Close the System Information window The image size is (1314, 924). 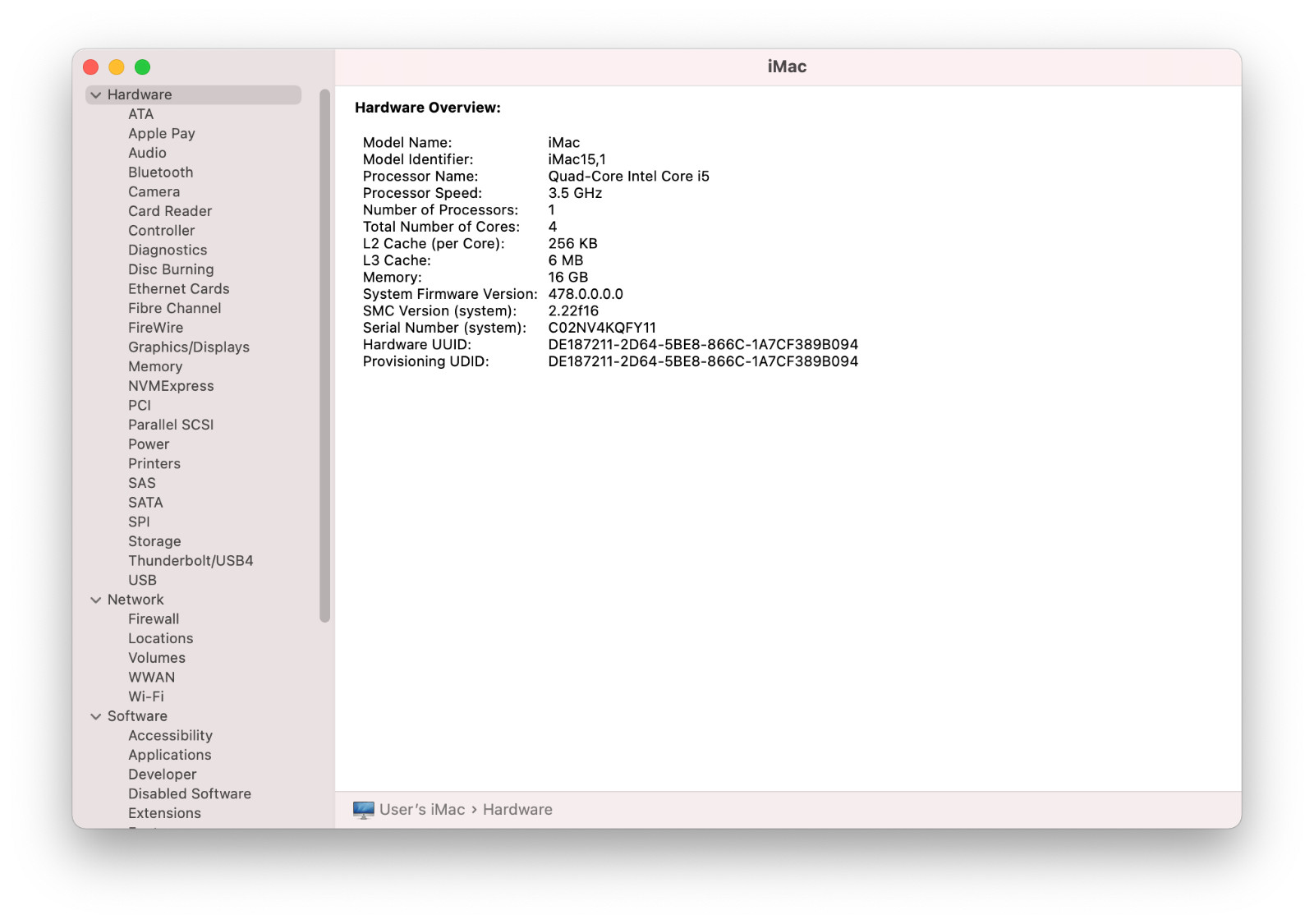tap(91, 67)
